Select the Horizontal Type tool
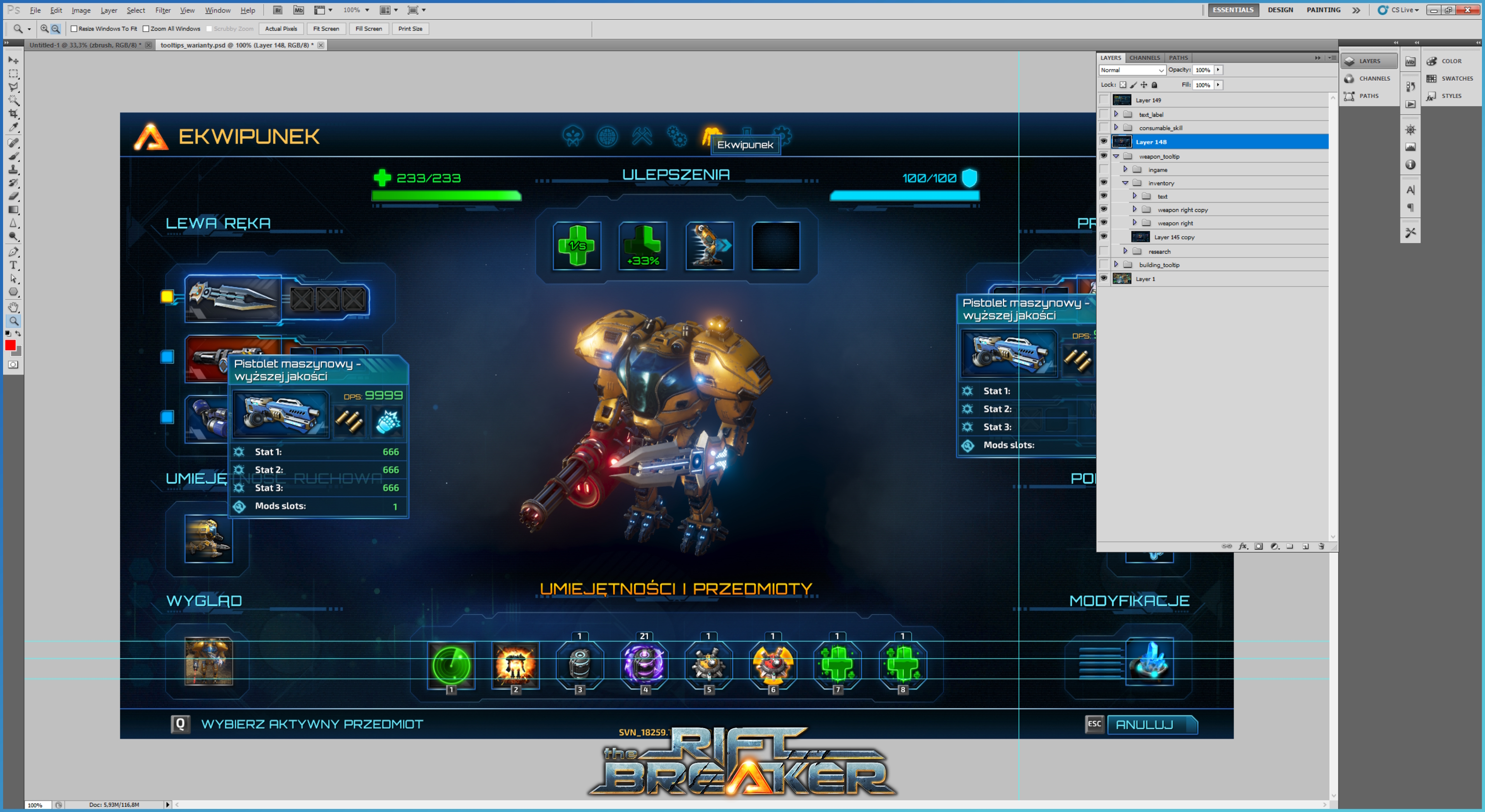1485x812 pixels. pyautogui.click(x=13, y=265)
